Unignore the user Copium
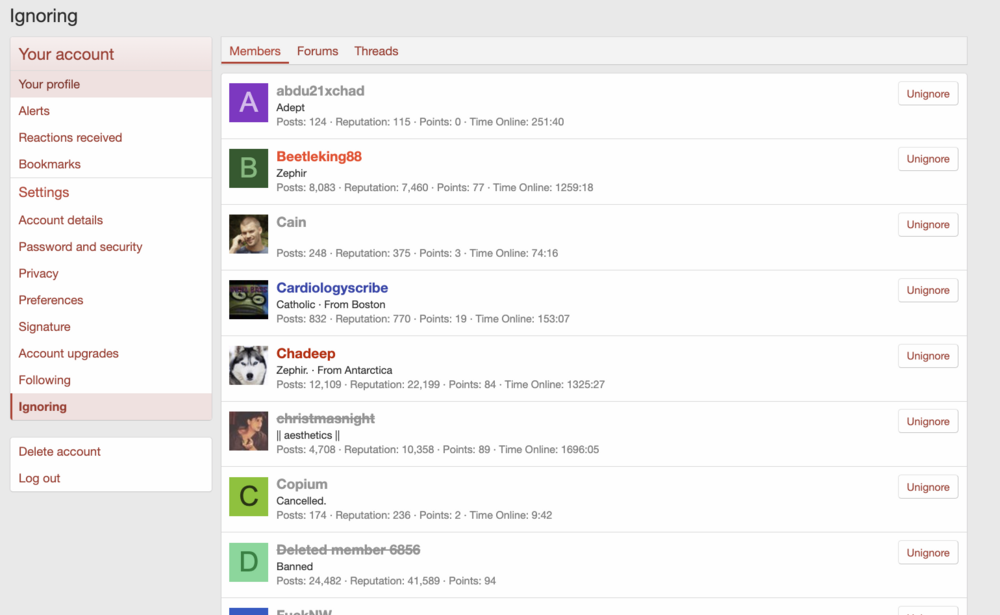The height and width of the screenshot is (615, 1000). (x=928, y=487)
